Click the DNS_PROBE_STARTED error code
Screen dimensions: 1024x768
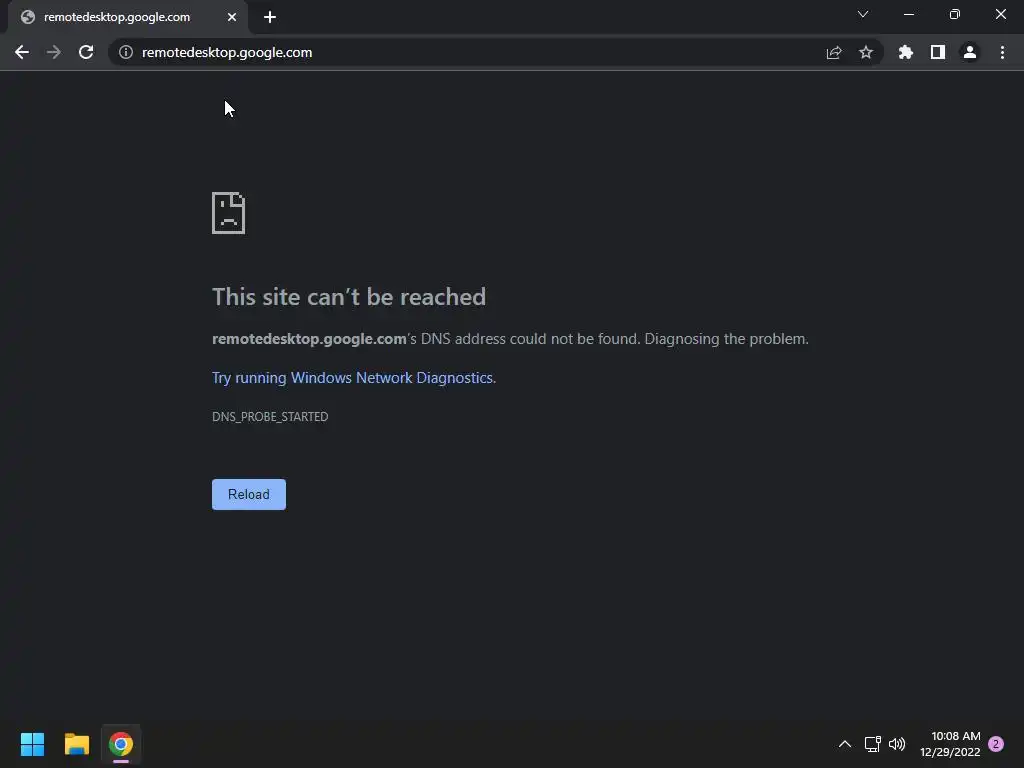click(x=270, y=417)
